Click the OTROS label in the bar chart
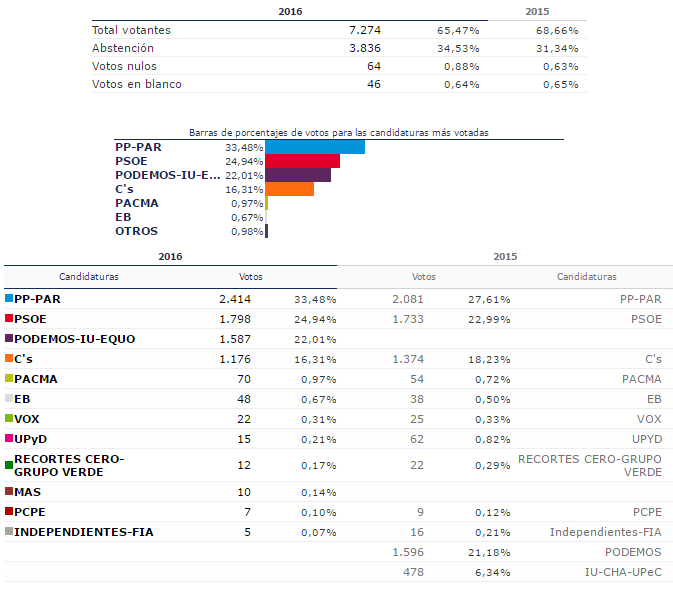This screenshot has height=590, width=673. pos(136,231)
